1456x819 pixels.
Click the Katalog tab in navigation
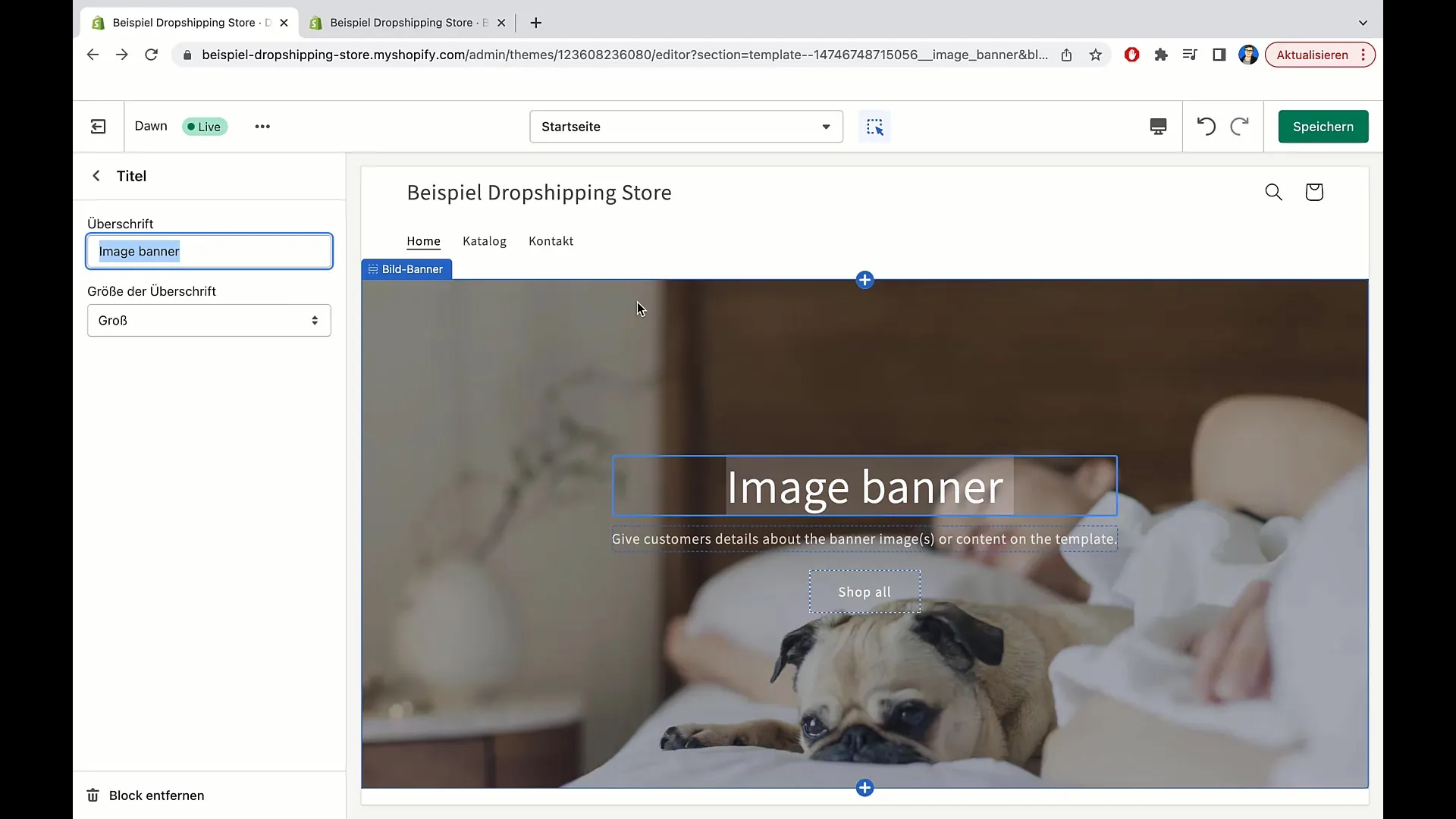tap(484, 241)
